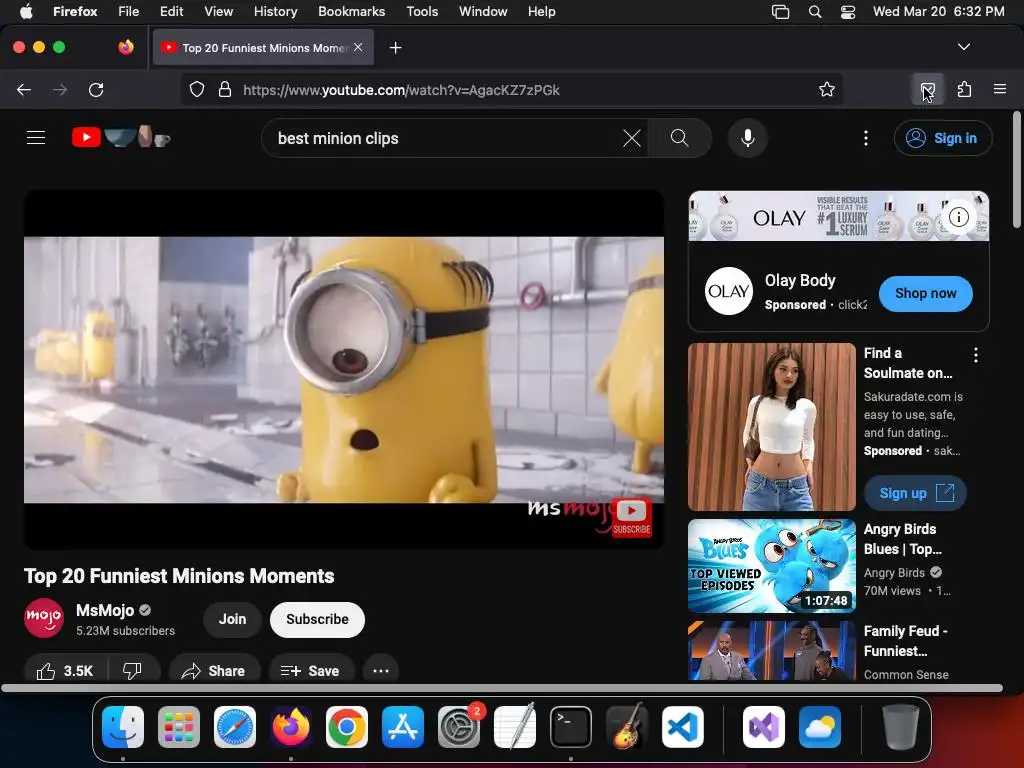Open the Bookmarks menu

coord(351,12)
